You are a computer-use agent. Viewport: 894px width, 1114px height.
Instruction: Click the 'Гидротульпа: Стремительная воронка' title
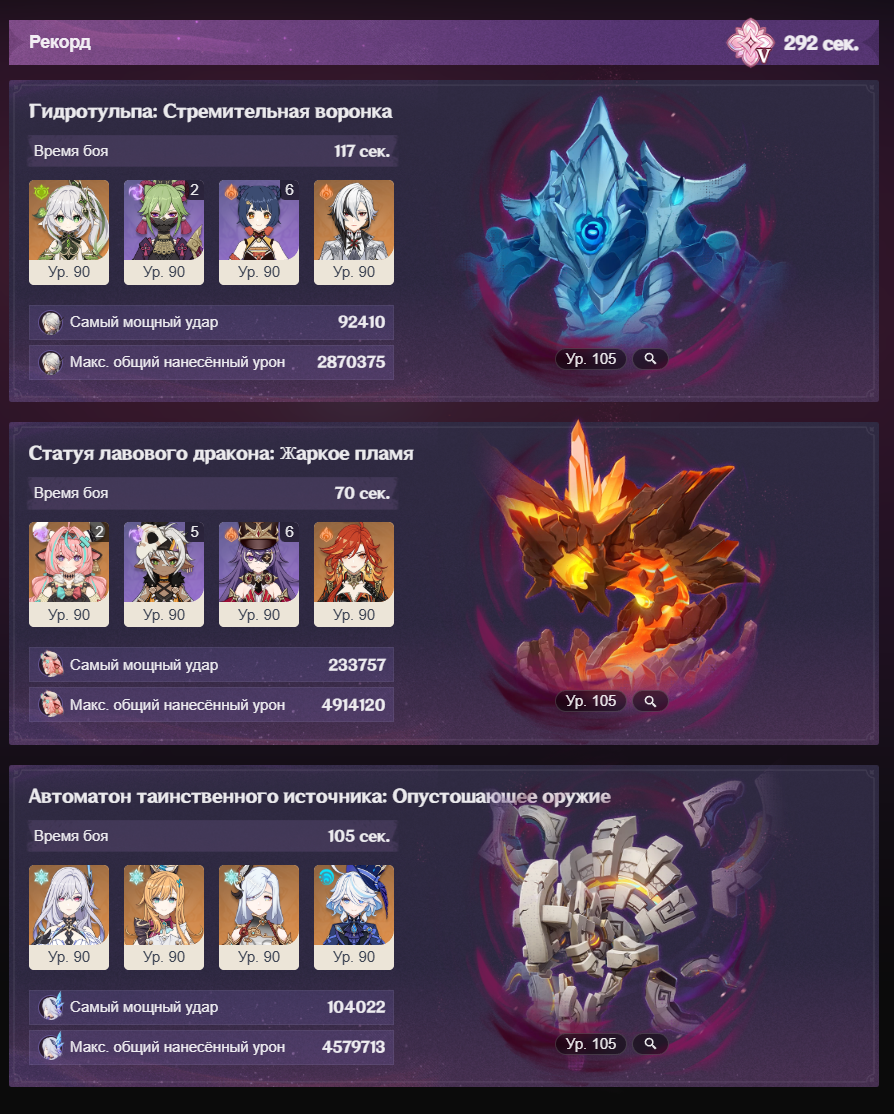pos(210,112)
